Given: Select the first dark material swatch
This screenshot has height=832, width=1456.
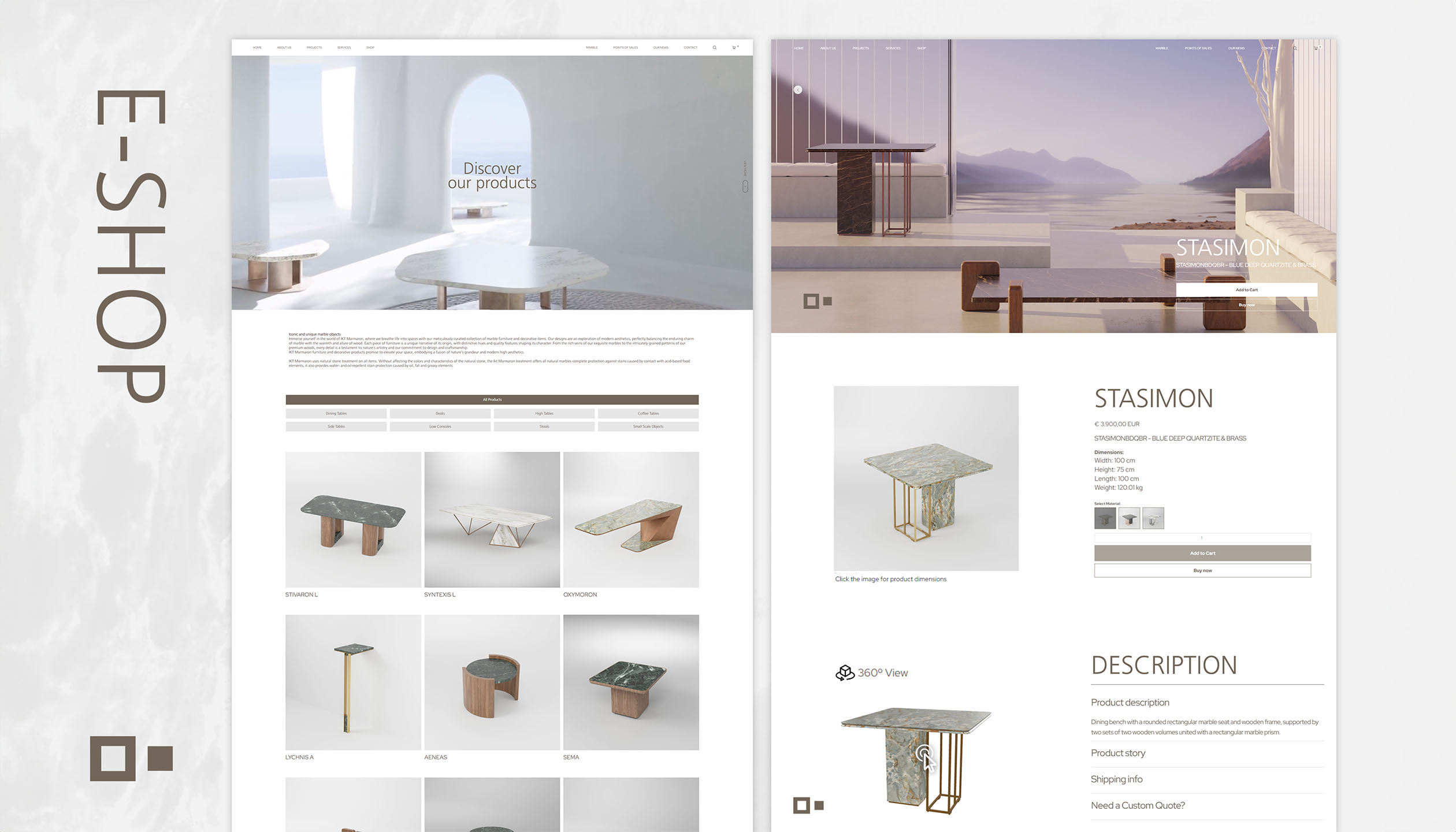Looking at the screenshot, I should click(x=1105, y=518).
